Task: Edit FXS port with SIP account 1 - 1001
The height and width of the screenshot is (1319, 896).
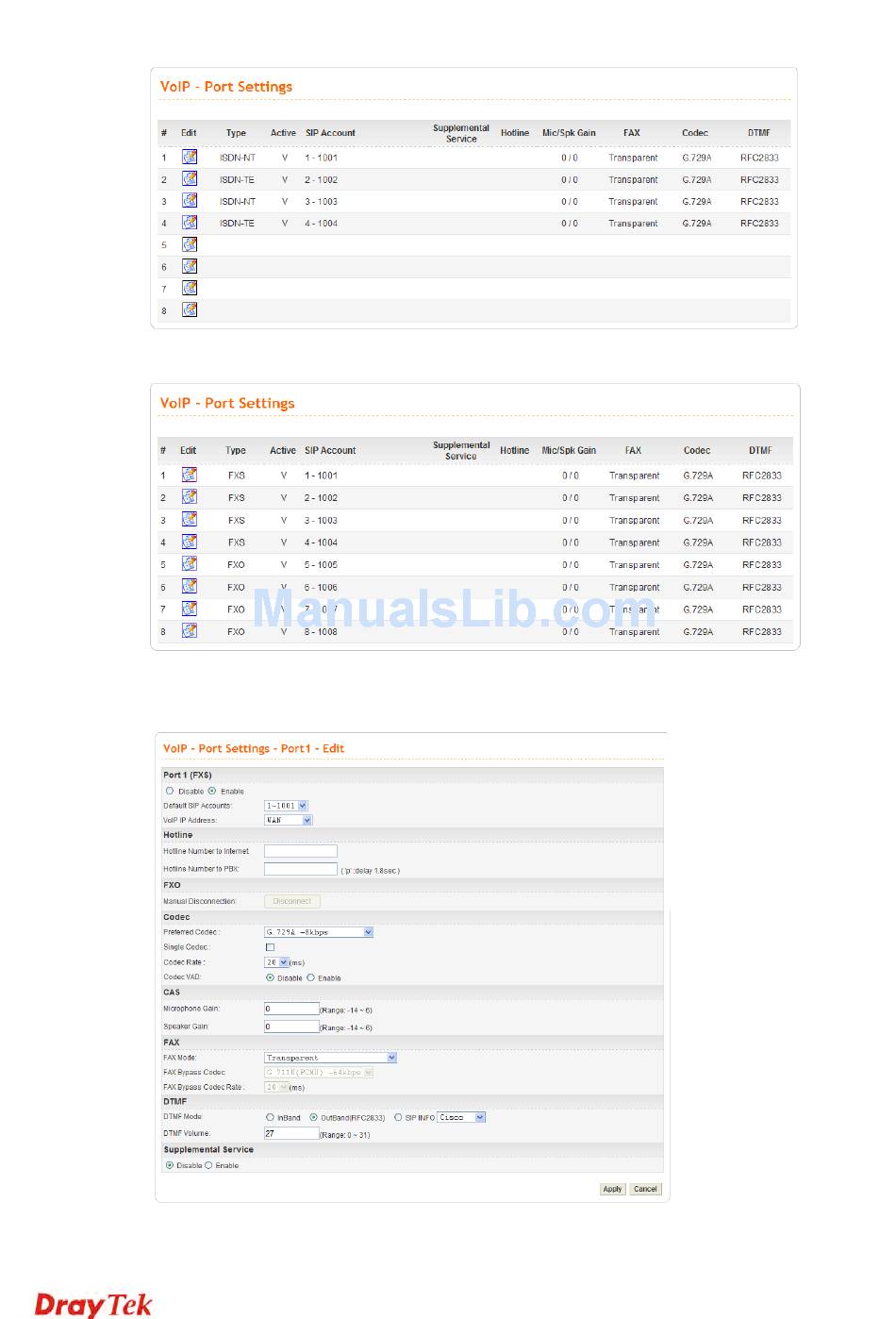Action: pos(190,475)
